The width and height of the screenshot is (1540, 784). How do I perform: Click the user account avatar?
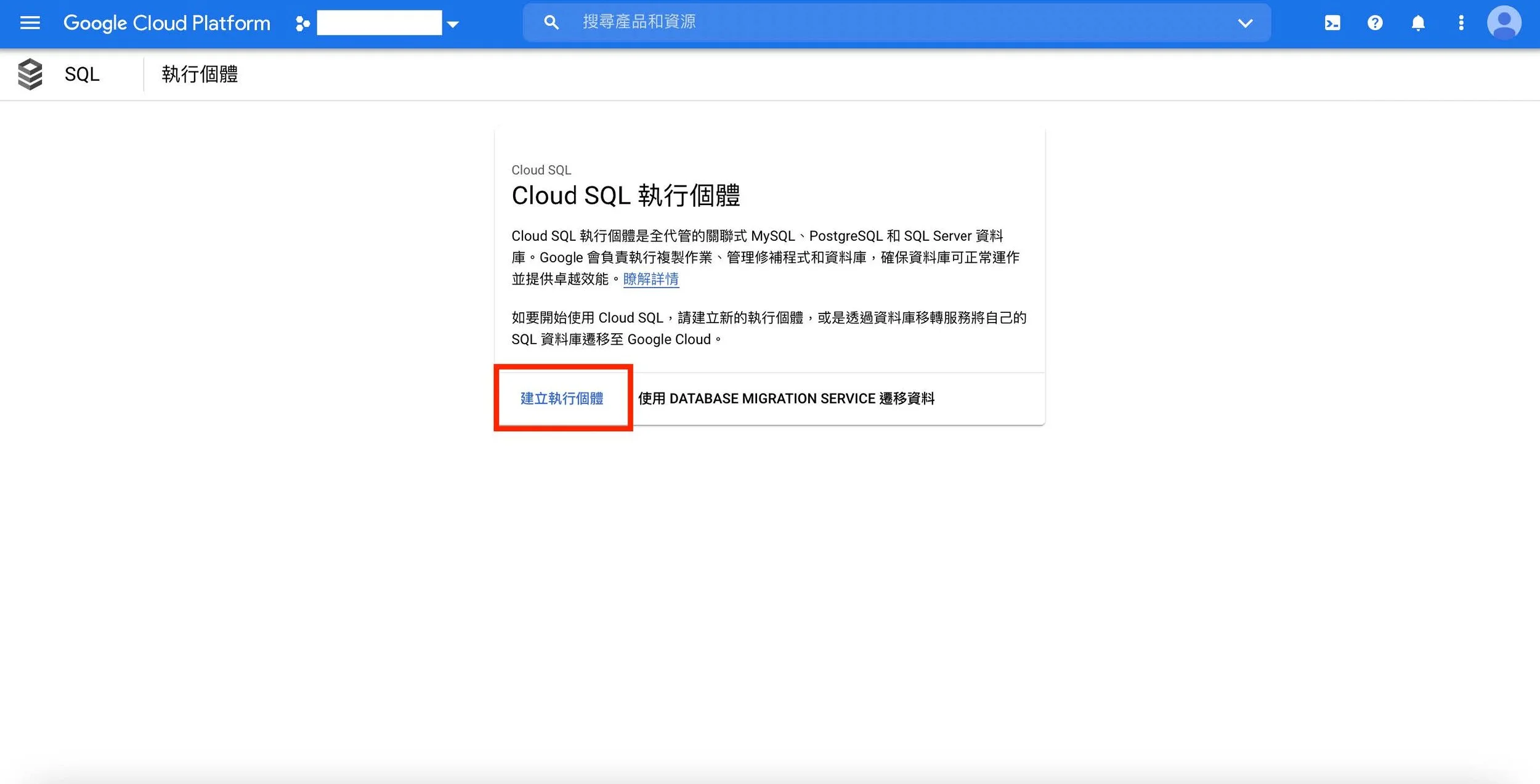coord(1504,23)
